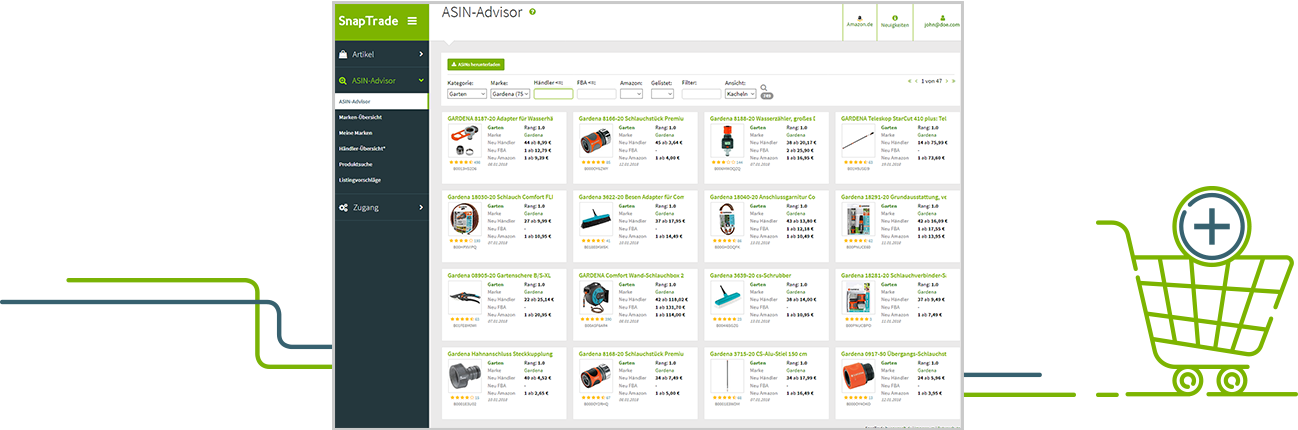Open help icon beside ASIN-Advisor title
This screenshot has width=1298, height=430.
coord(532,12)
